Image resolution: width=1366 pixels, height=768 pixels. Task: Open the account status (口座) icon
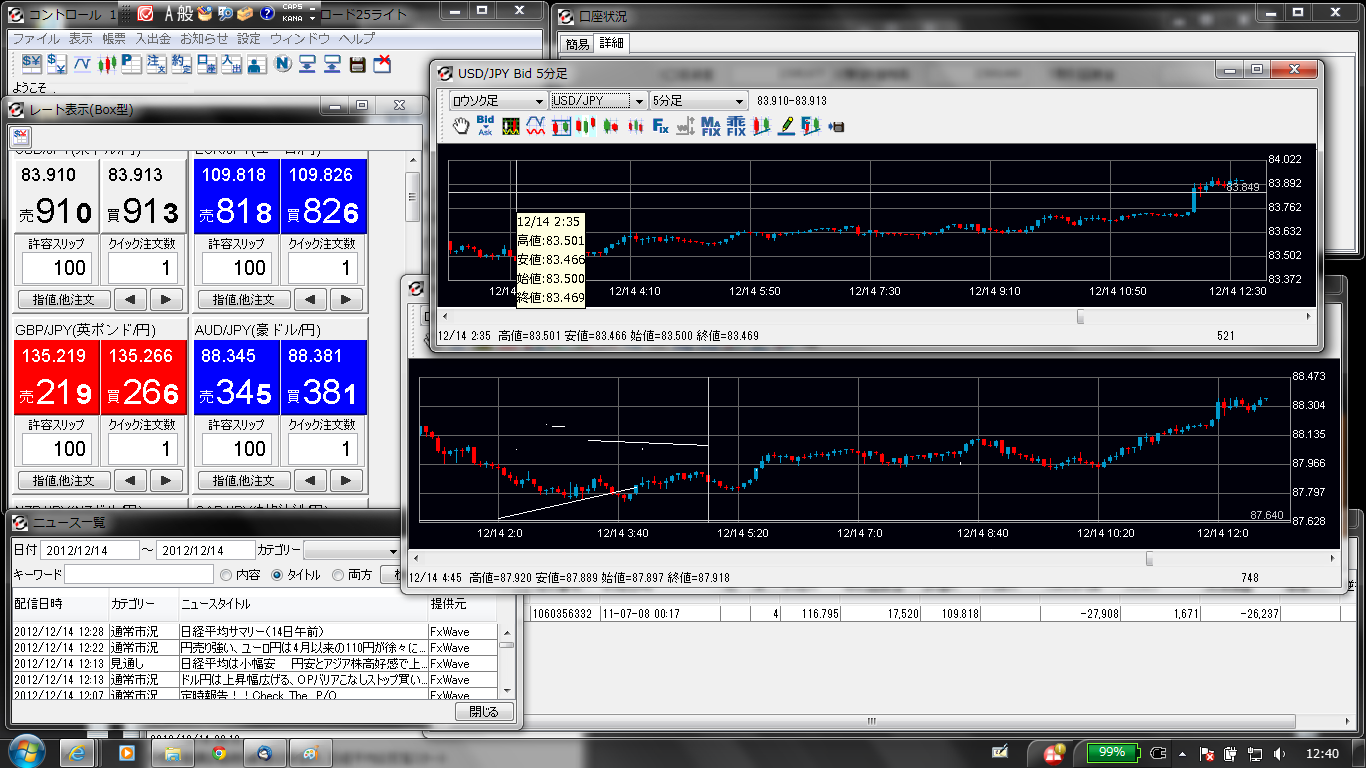(x=206, y=64)
